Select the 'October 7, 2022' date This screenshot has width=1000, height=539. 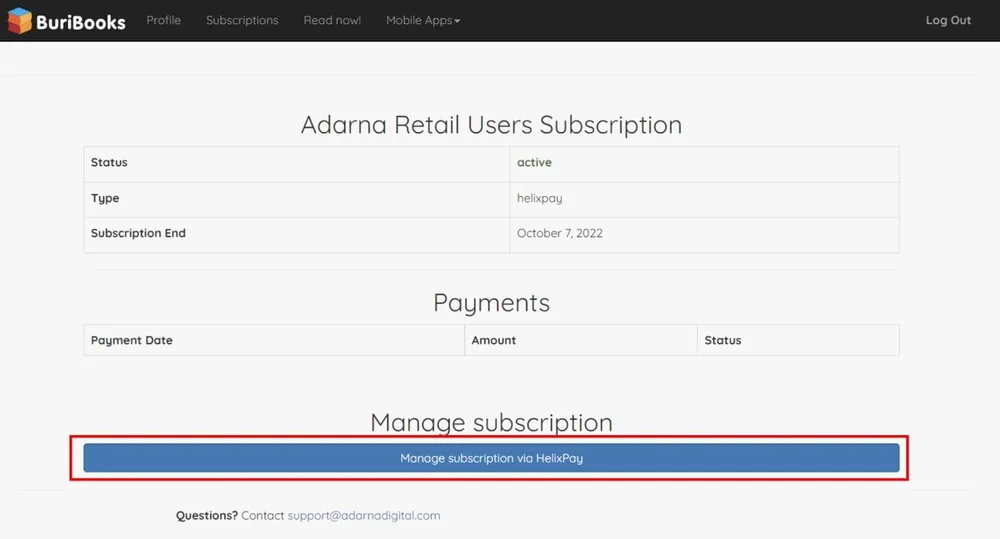[559, 233]
